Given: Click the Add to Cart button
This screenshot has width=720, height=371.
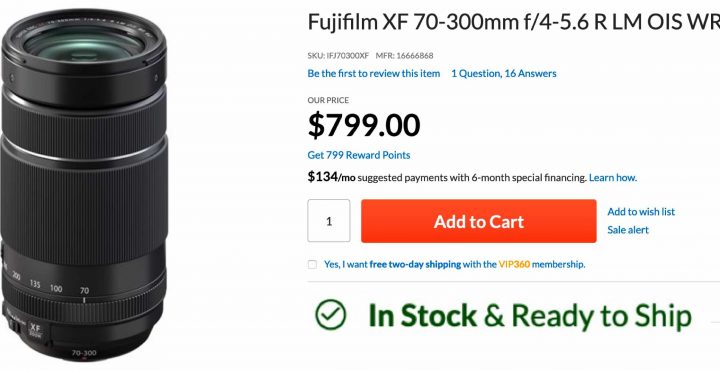Looking at the screenshot, I should pos(478,221).
